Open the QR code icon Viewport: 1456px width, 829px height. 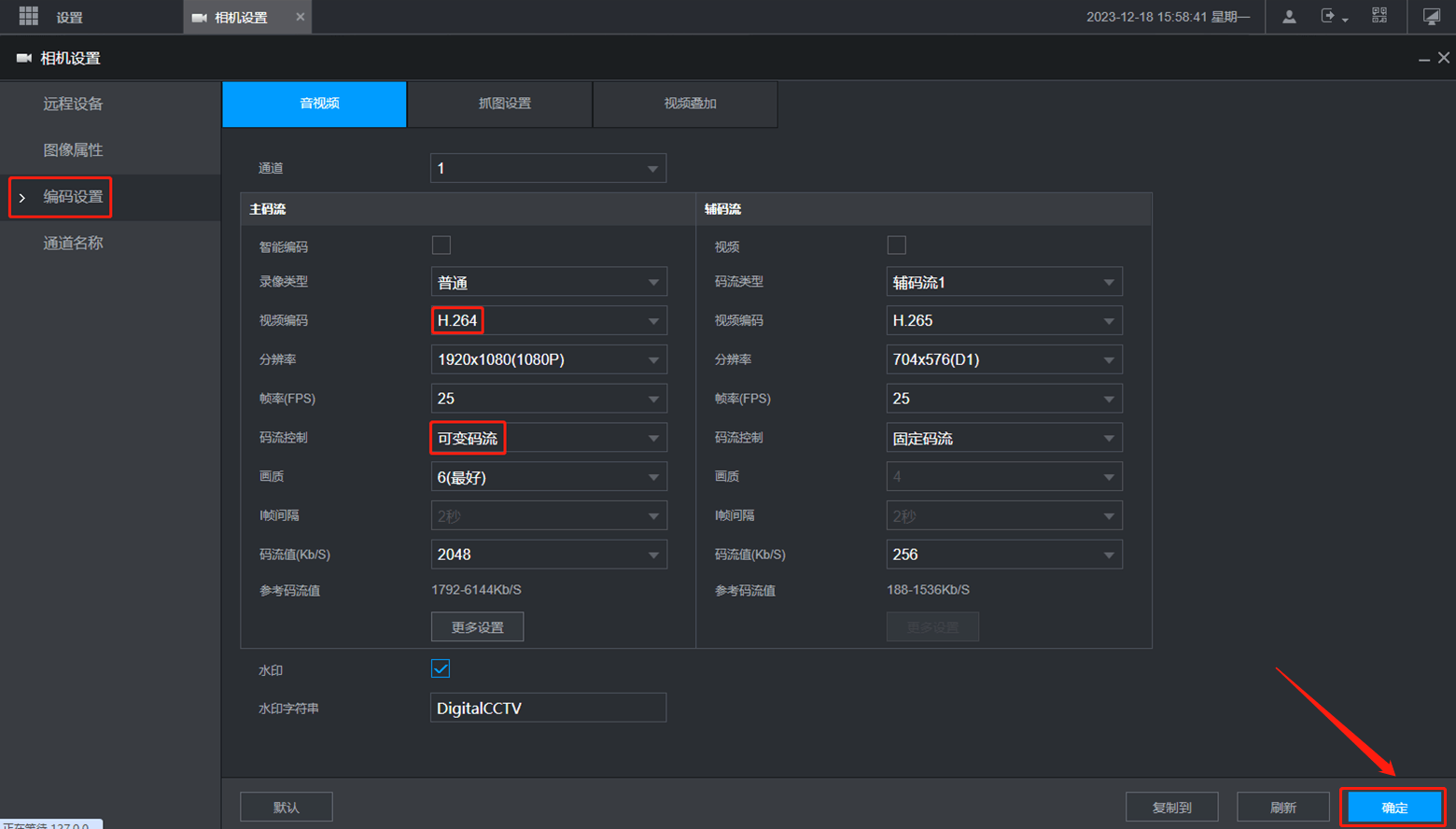coord(1379,16)
